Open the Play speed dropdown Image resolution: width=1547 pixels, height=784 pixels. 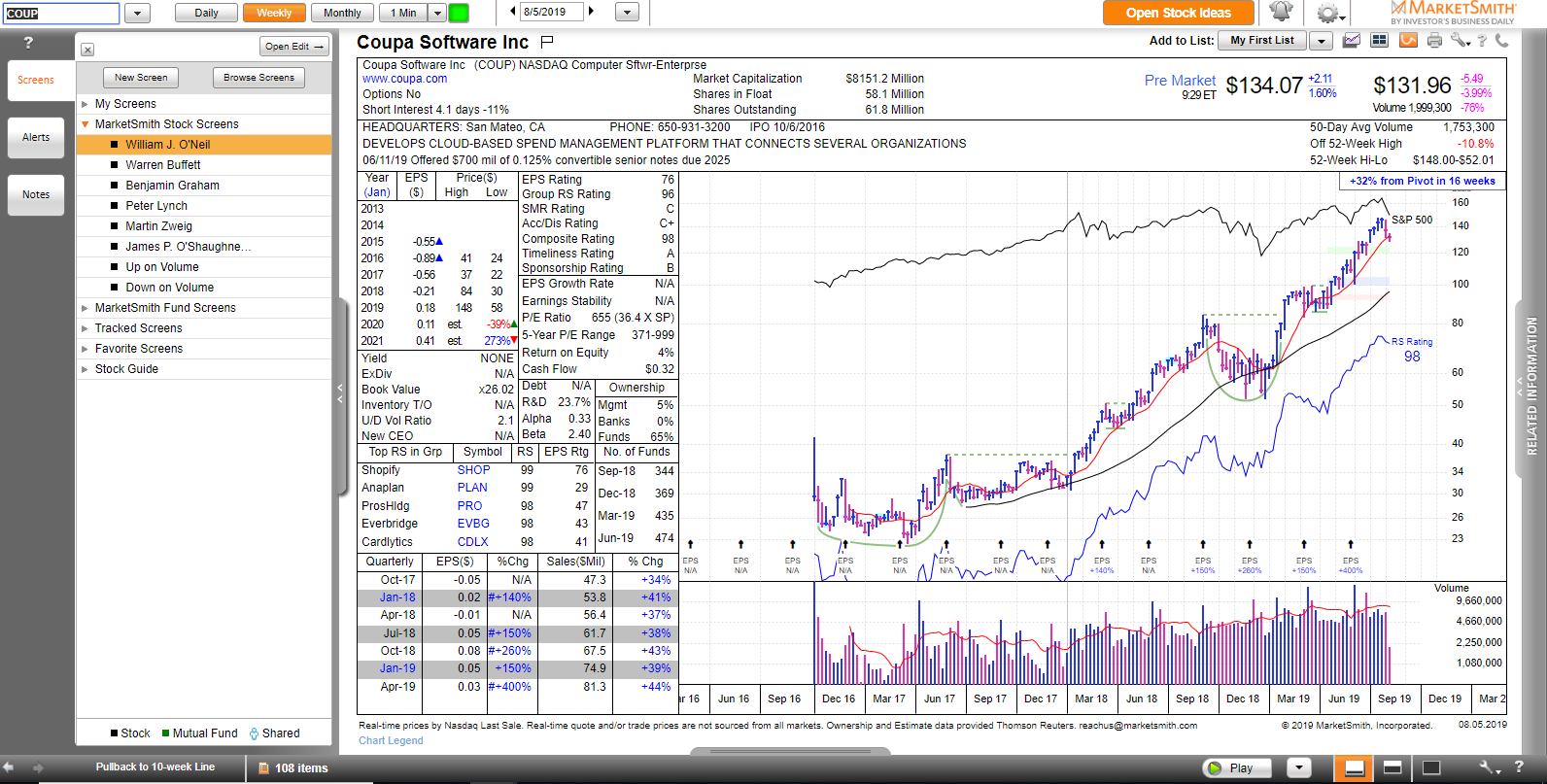coord(1299,767)
